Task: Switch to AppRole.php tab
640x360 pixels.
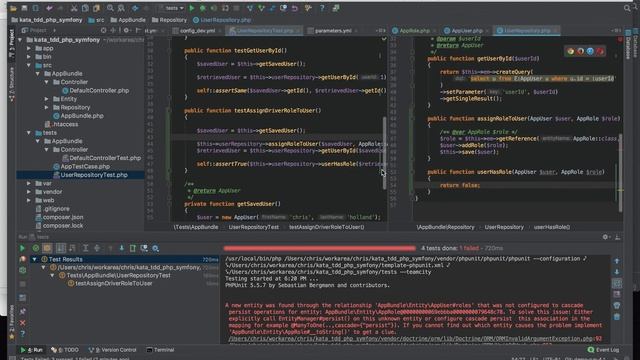Action: click(x=414, y=31)
